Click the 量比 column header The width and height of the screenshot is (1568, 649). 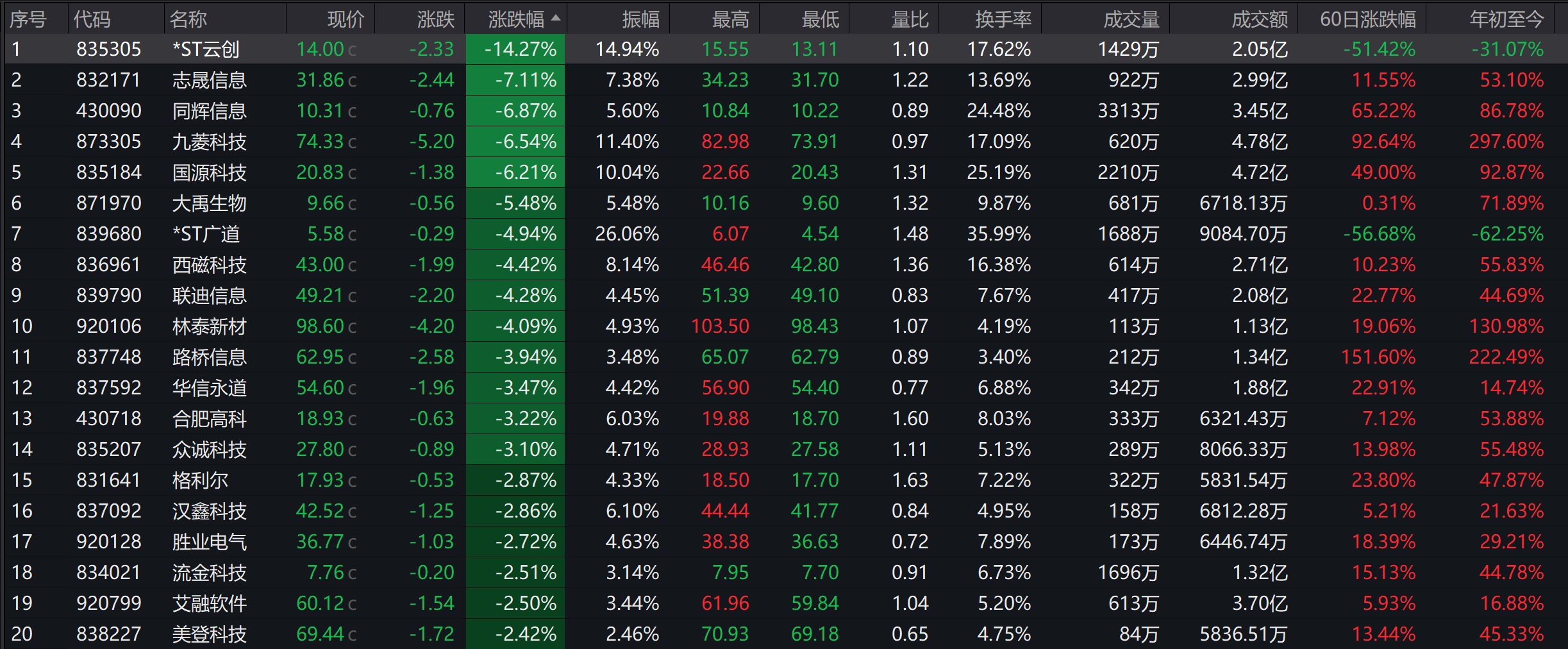point(910,20)
